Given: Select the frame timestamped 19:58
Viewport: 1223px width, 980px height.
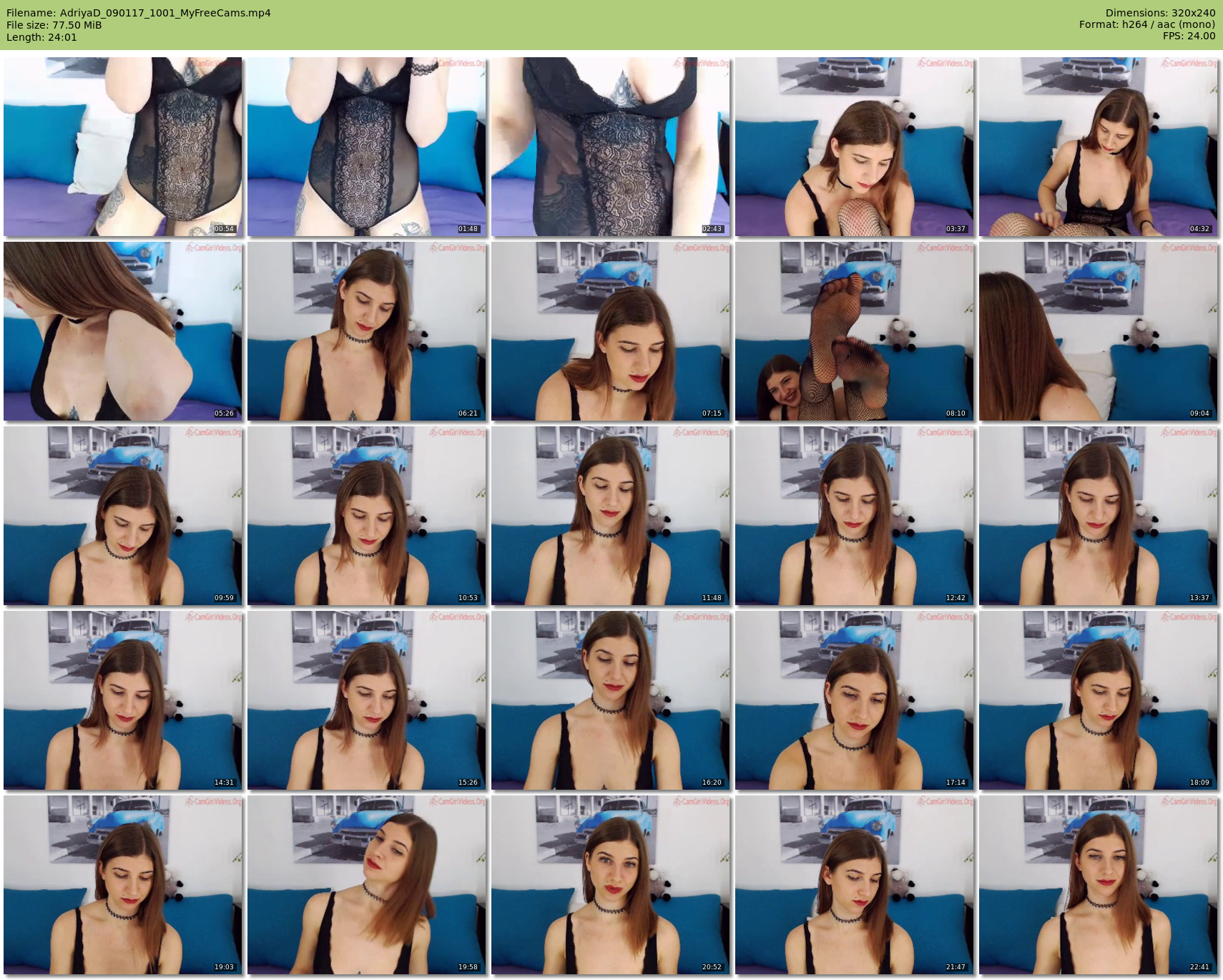Looking at the screenshot, I should 367,885.
